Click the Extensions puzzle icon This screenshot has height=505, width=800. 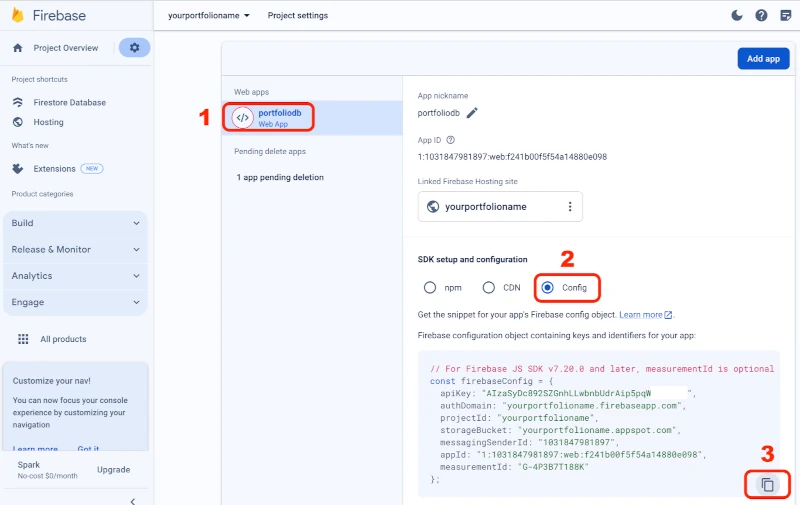18,168
